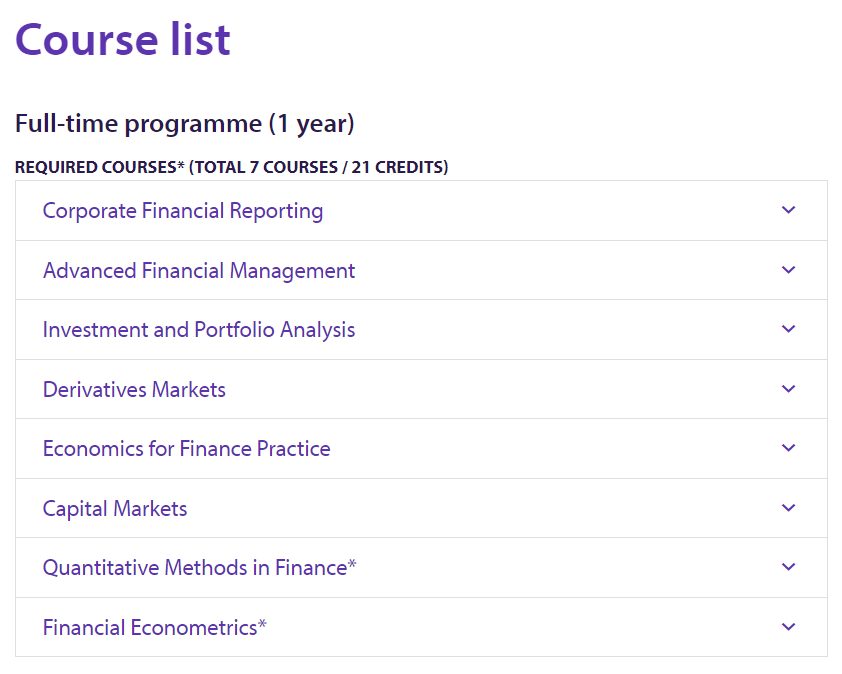Viewport: 842px width, 674px height.
Task: Click chevron for Quantitative Methods in Finance
Action: click(x=788, y=567)
